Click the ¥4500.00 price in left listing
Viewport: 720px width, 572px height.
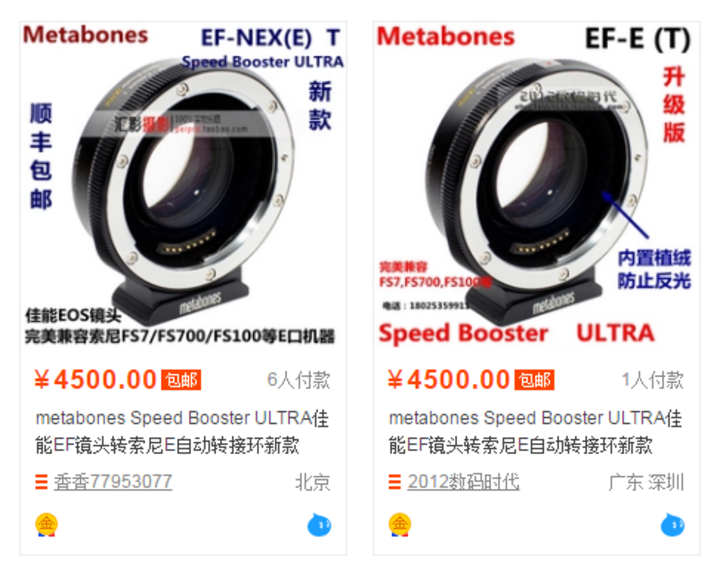tap(96, 380)
